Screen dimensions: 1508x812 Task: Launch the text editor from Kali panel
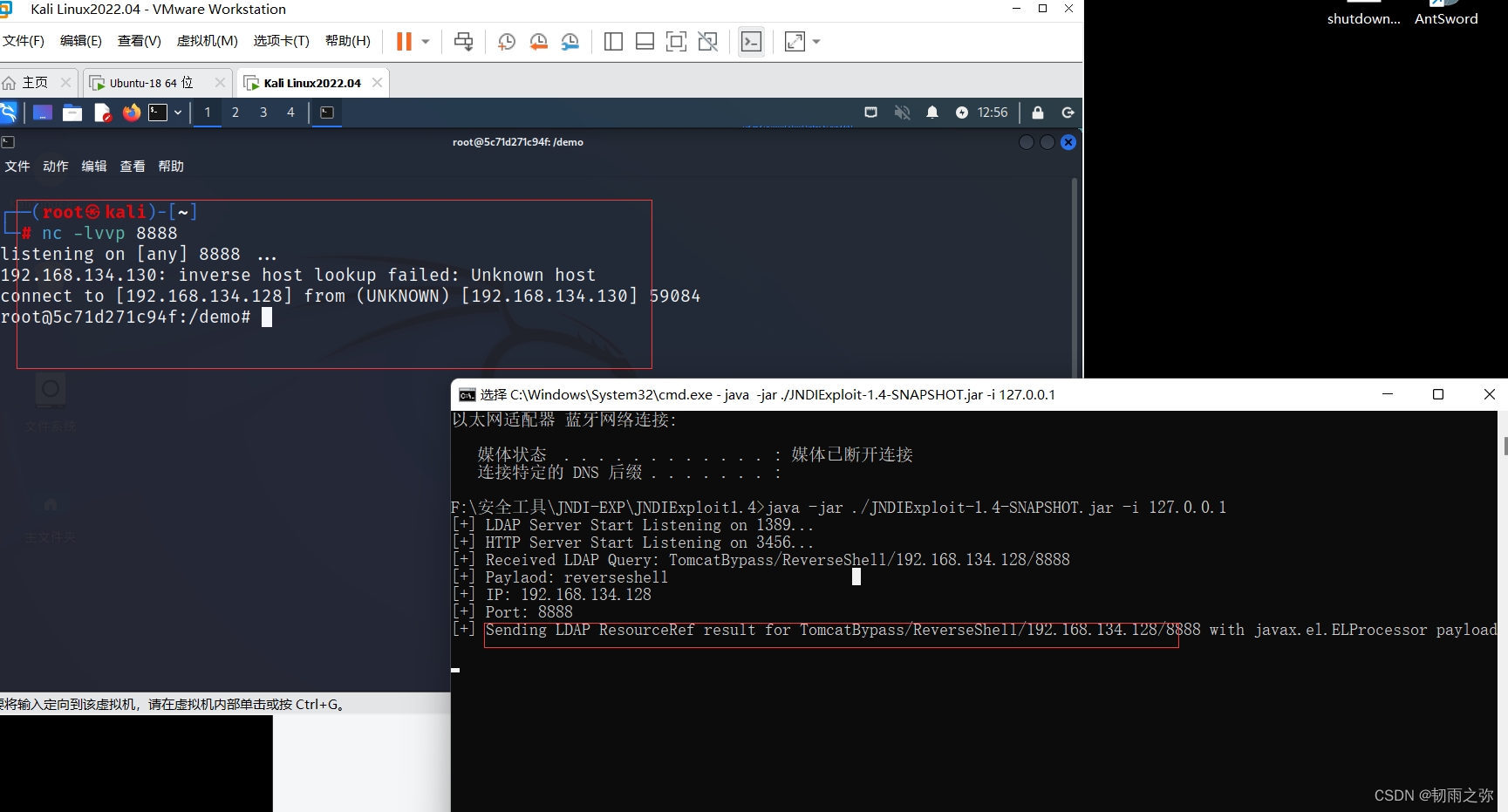[102, 113]
